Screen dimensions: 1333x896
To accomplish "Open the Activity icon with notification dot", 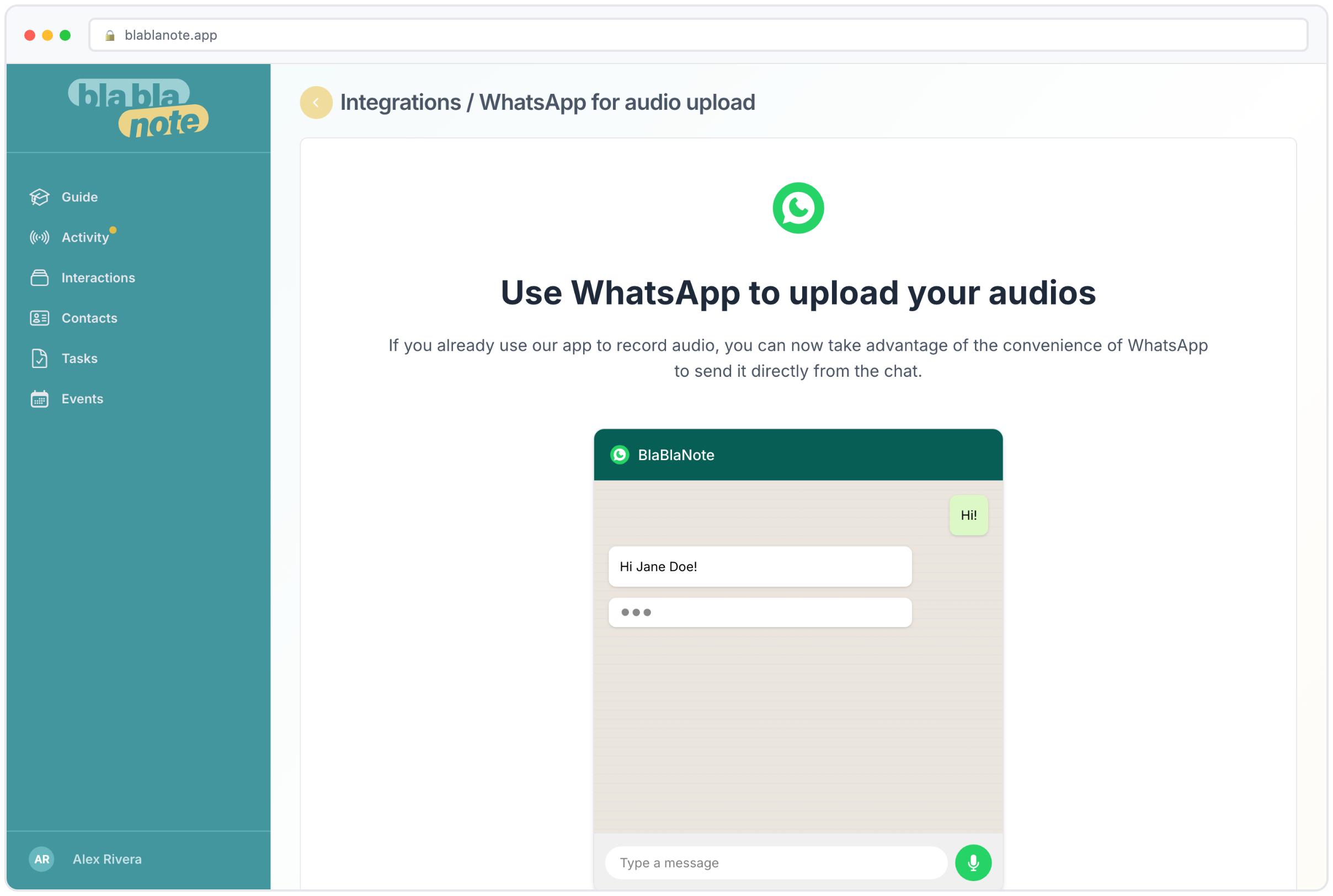I will pyautogui.click(x=39, y=237).
